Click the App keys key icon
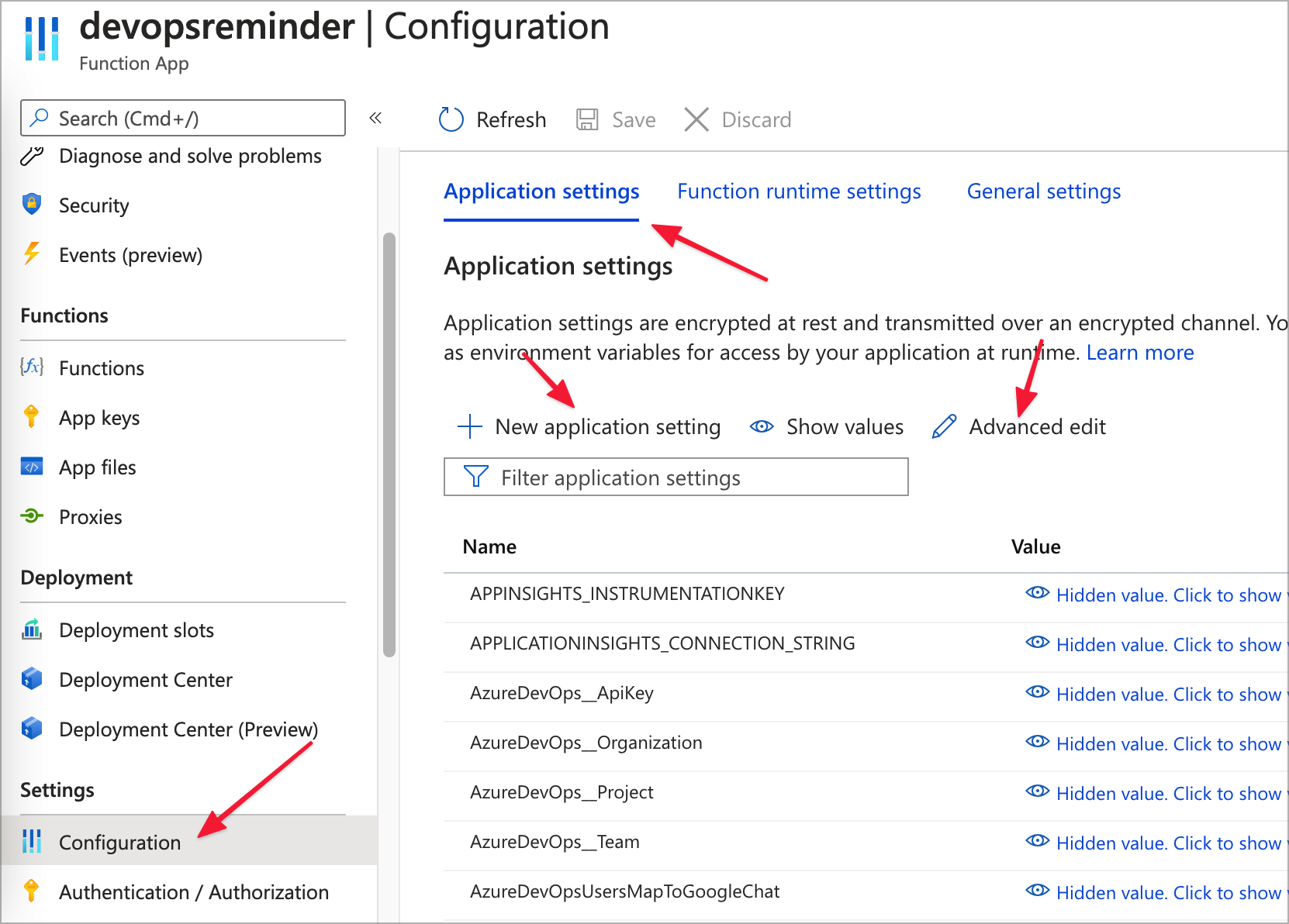1289x924 pixels. click(x=31, y=416)
